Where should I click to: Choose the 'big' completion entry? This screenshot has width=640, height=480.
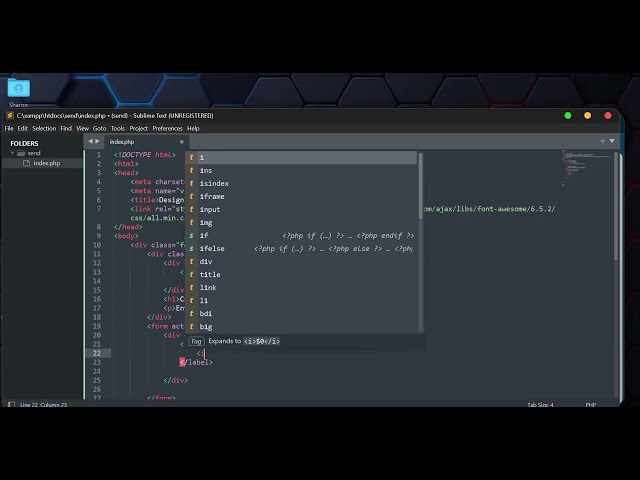pos(301,327)
